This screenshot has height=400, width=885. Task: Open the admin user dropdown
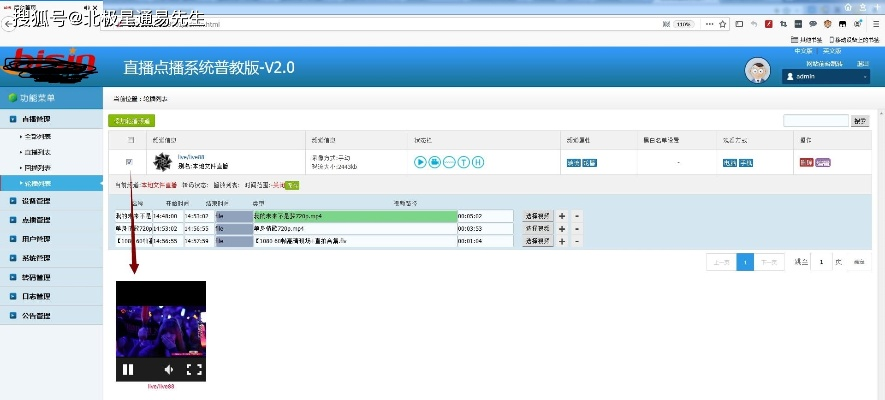coord(827,76)
